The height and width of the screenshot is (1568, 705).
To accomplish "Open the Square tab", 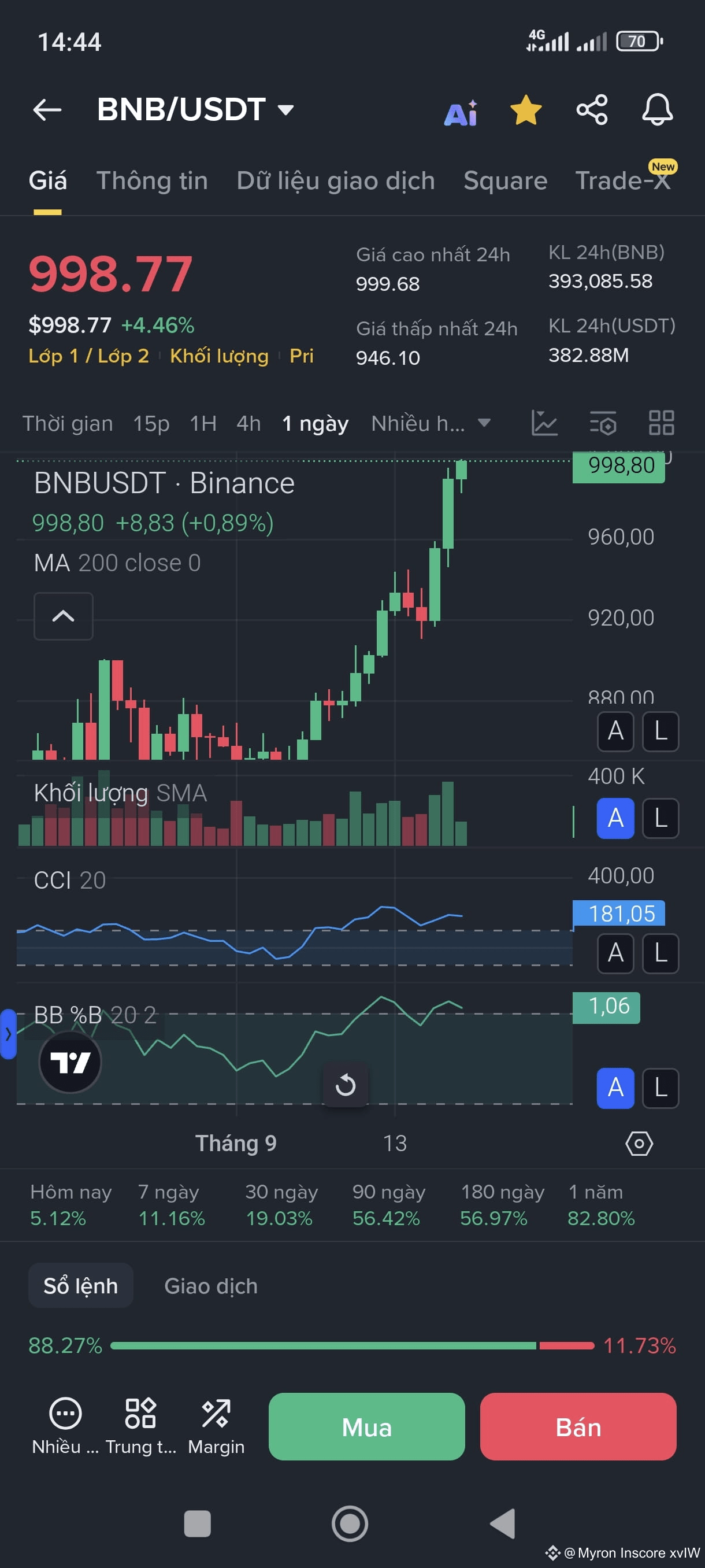I will pos(506,181).
